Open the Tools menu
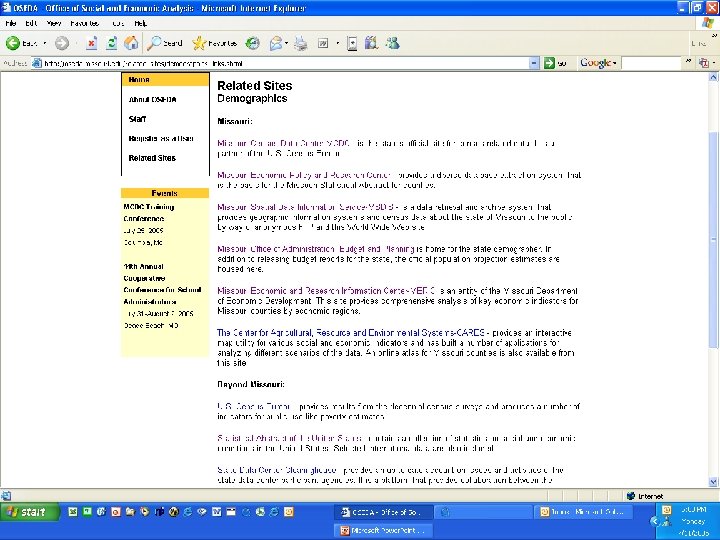The image size is (720, 540). (x=118, y=23)
